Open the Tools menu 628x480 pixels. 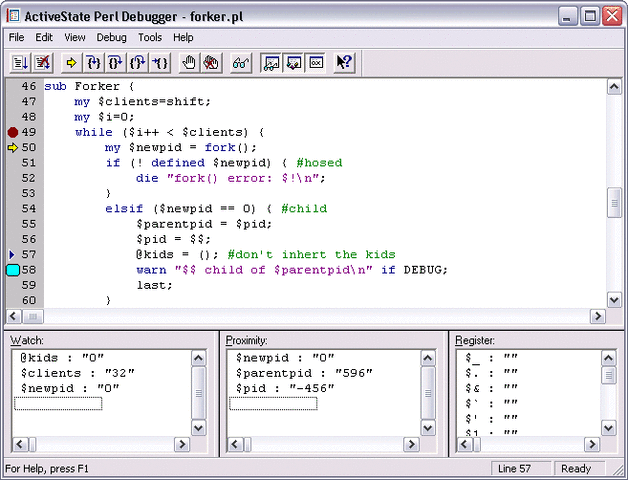[150, 37]
